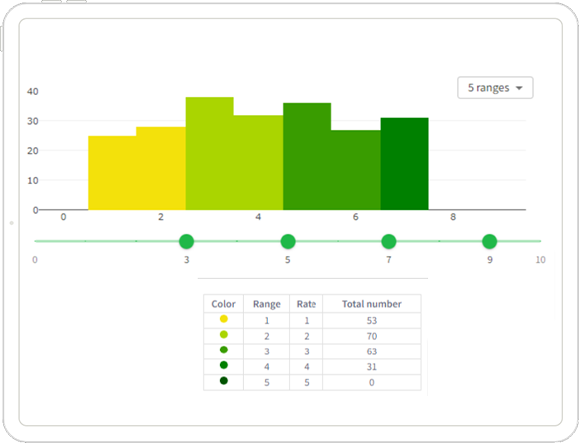Click the Range column header
579x443 pixels.
pyautogui.click(x=267, y=304)
